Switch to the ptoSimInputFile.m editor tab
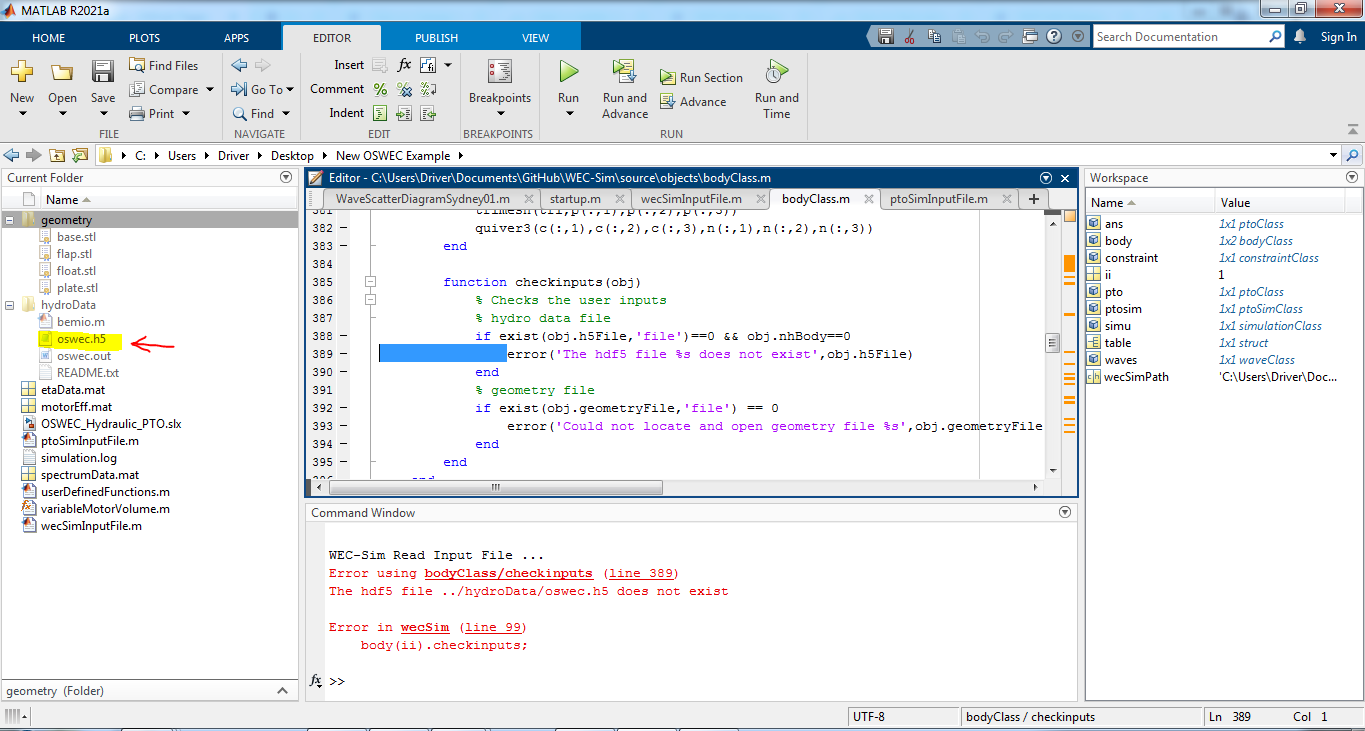Screen dimensions: 1365x731 pos(941,199)
